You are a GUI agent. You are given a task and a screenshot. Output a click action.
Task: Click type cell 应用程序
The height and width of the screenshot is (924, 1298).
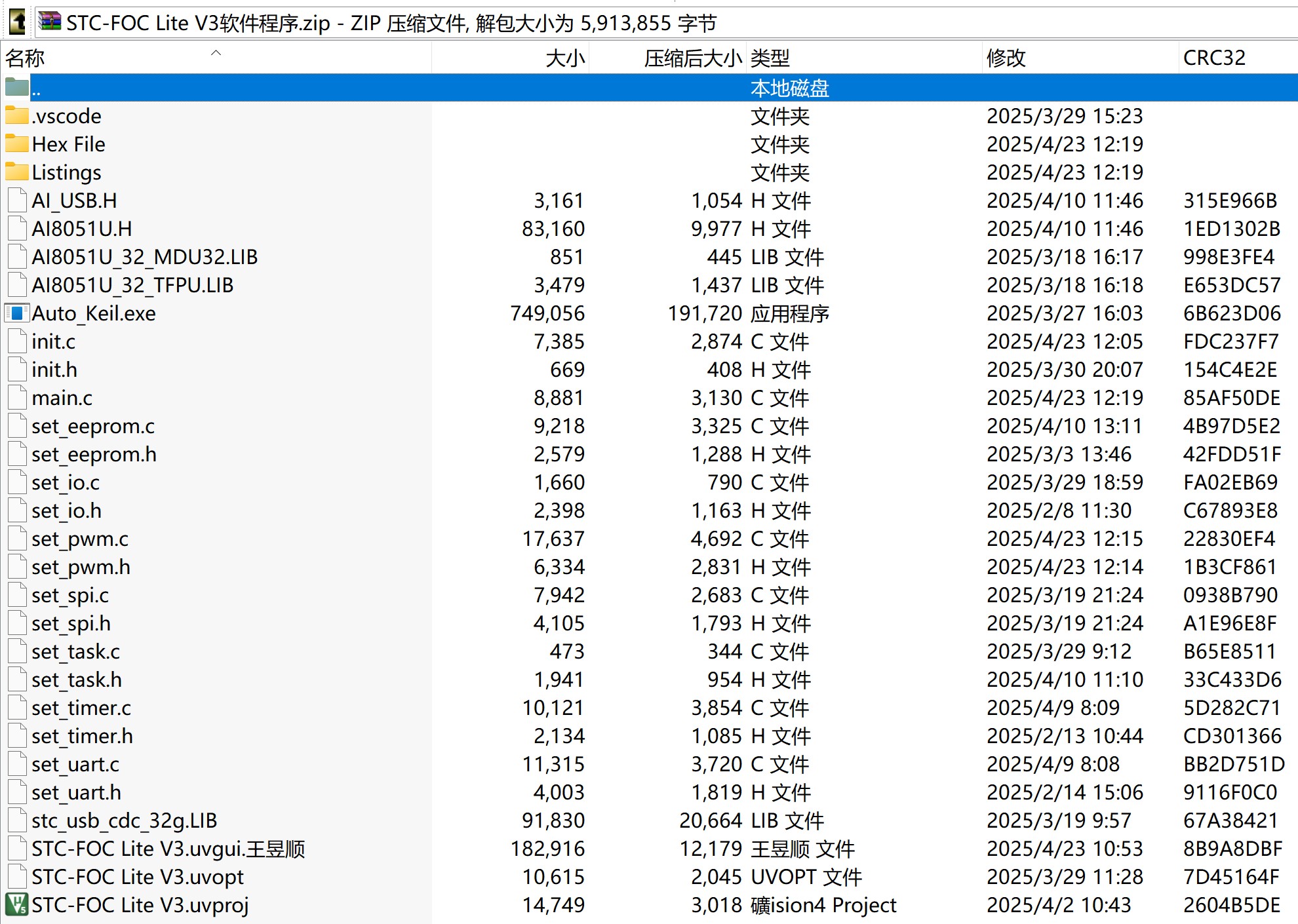point(790,313)
